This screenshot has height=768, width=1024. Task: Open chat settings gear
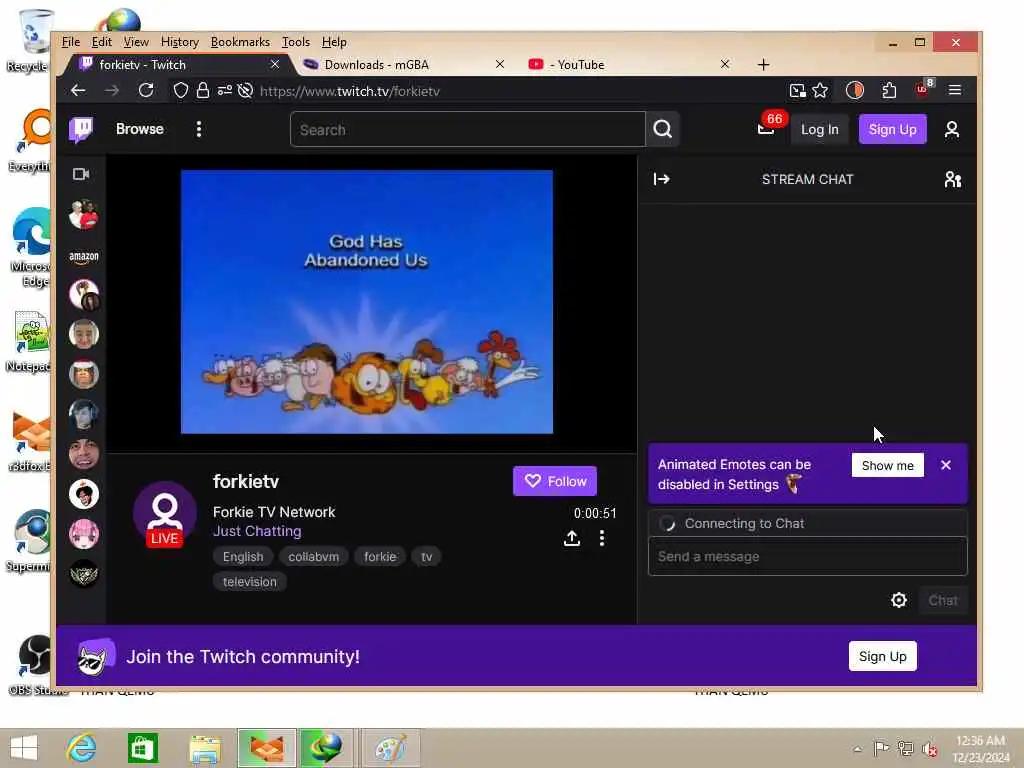point(899,600)
